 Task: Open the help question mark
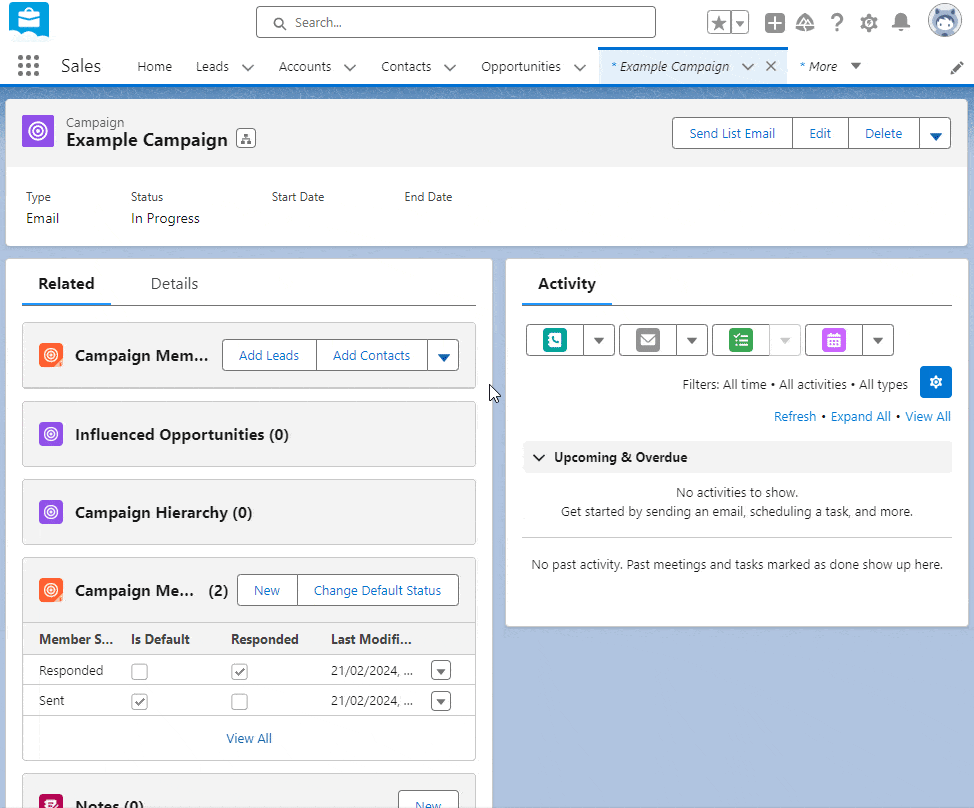(837, 23)
